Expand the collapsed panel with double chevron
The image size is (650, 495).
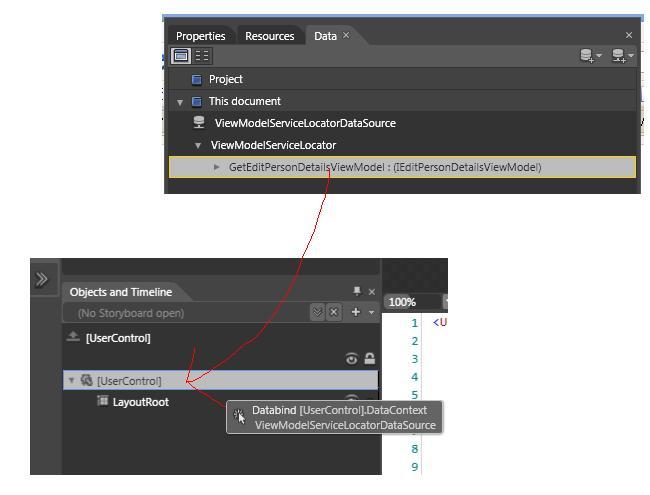tap(42, 279)
